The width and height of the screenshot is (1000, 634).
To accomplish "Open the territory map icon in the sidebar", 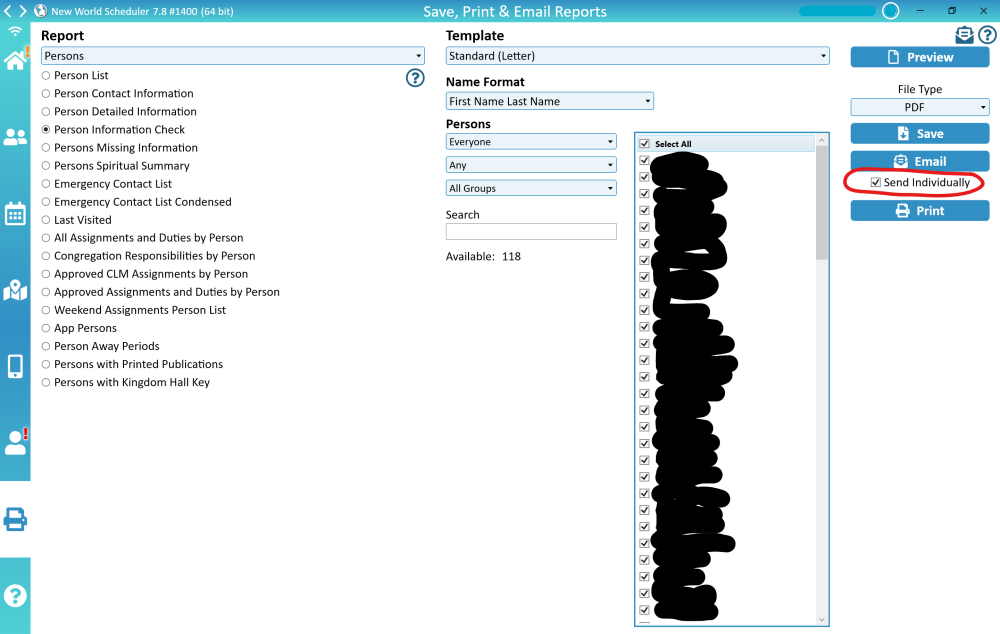I will click(x=15, y=290).
